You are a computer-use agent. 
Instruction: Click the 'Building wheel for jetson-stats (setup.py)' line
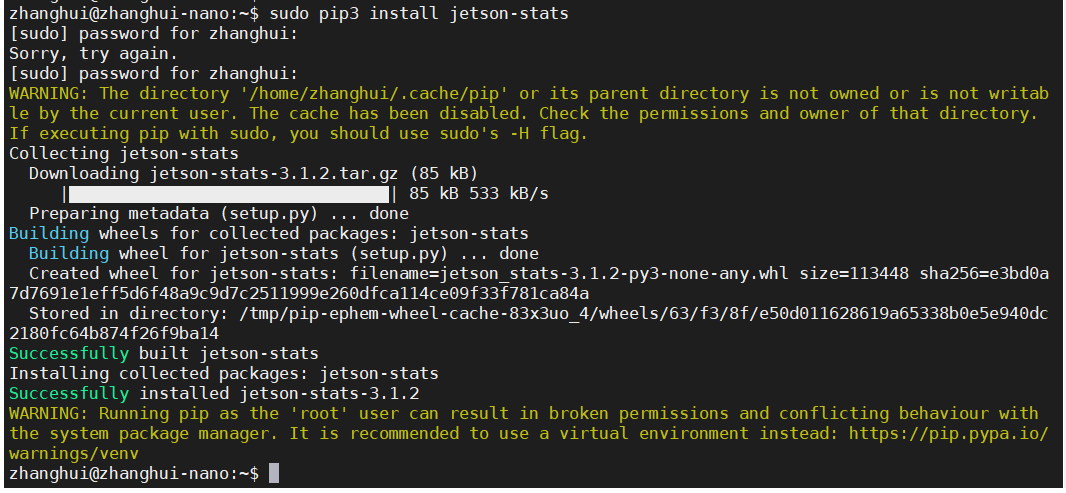click(283, 253)
